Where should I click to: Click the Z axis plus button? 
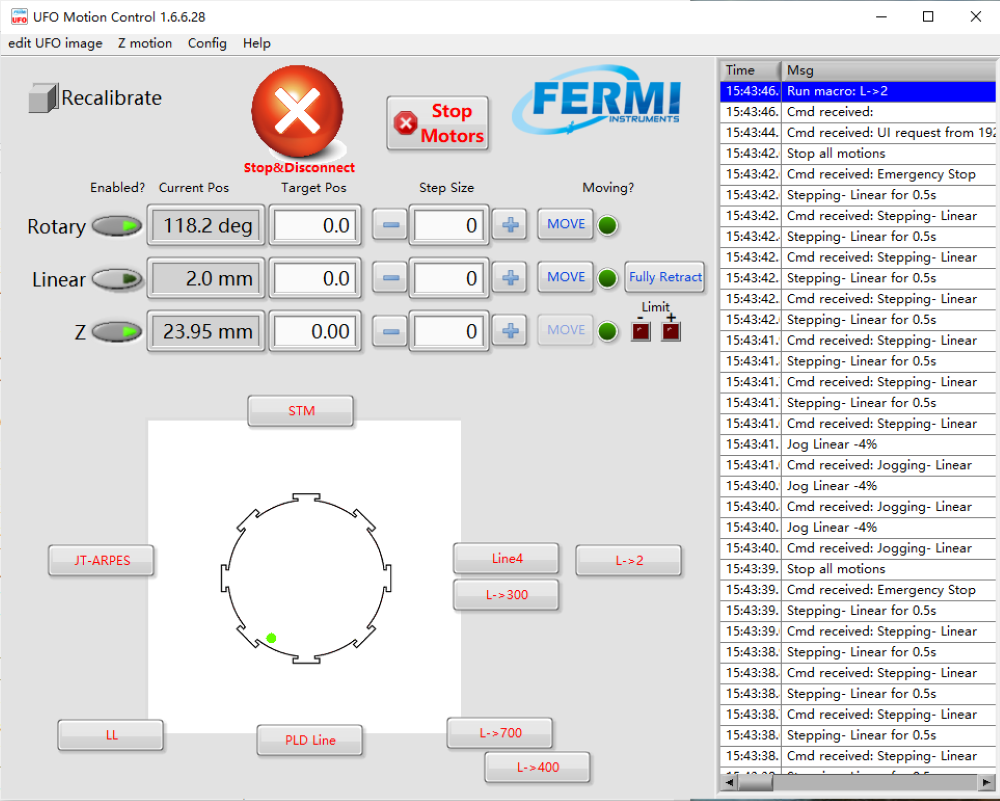[510, 331]
